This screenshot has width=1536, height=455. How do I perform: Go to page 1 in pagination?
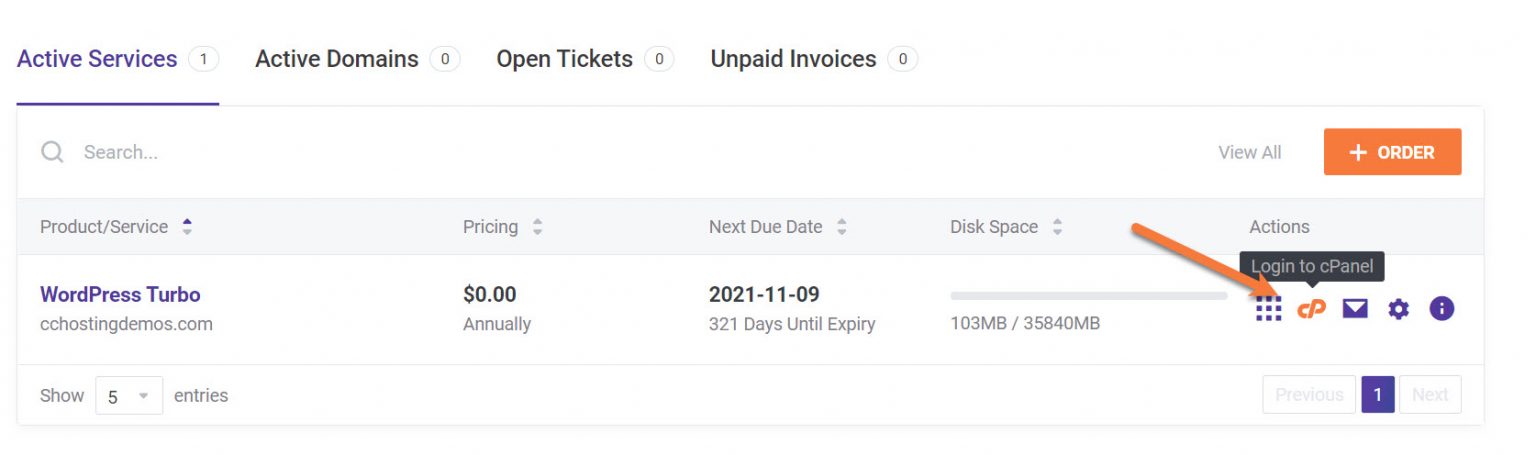tap(1377, 395)
